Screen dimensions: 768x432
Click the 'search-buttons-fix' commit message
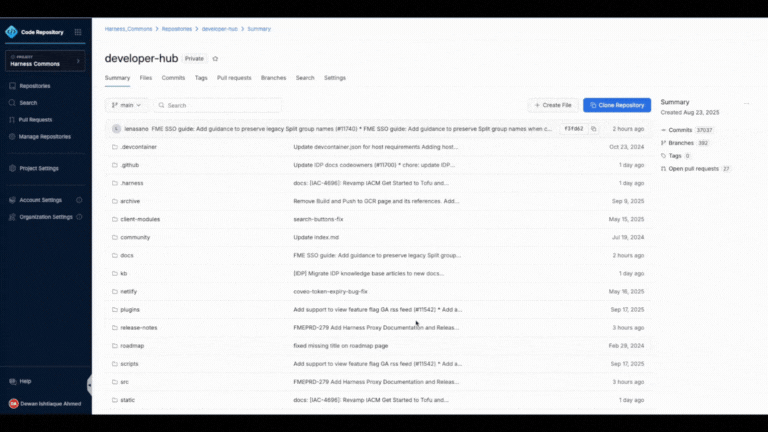(x=318, y=219)
